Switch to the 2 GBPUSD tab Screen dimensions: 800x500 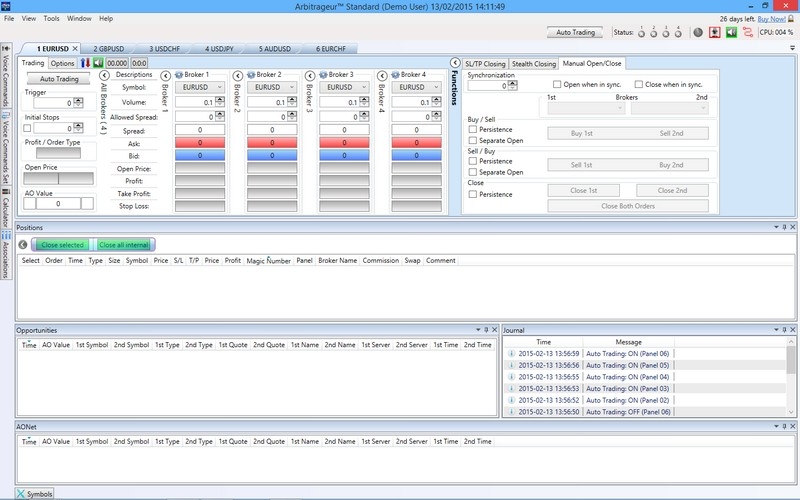[109, 48]
